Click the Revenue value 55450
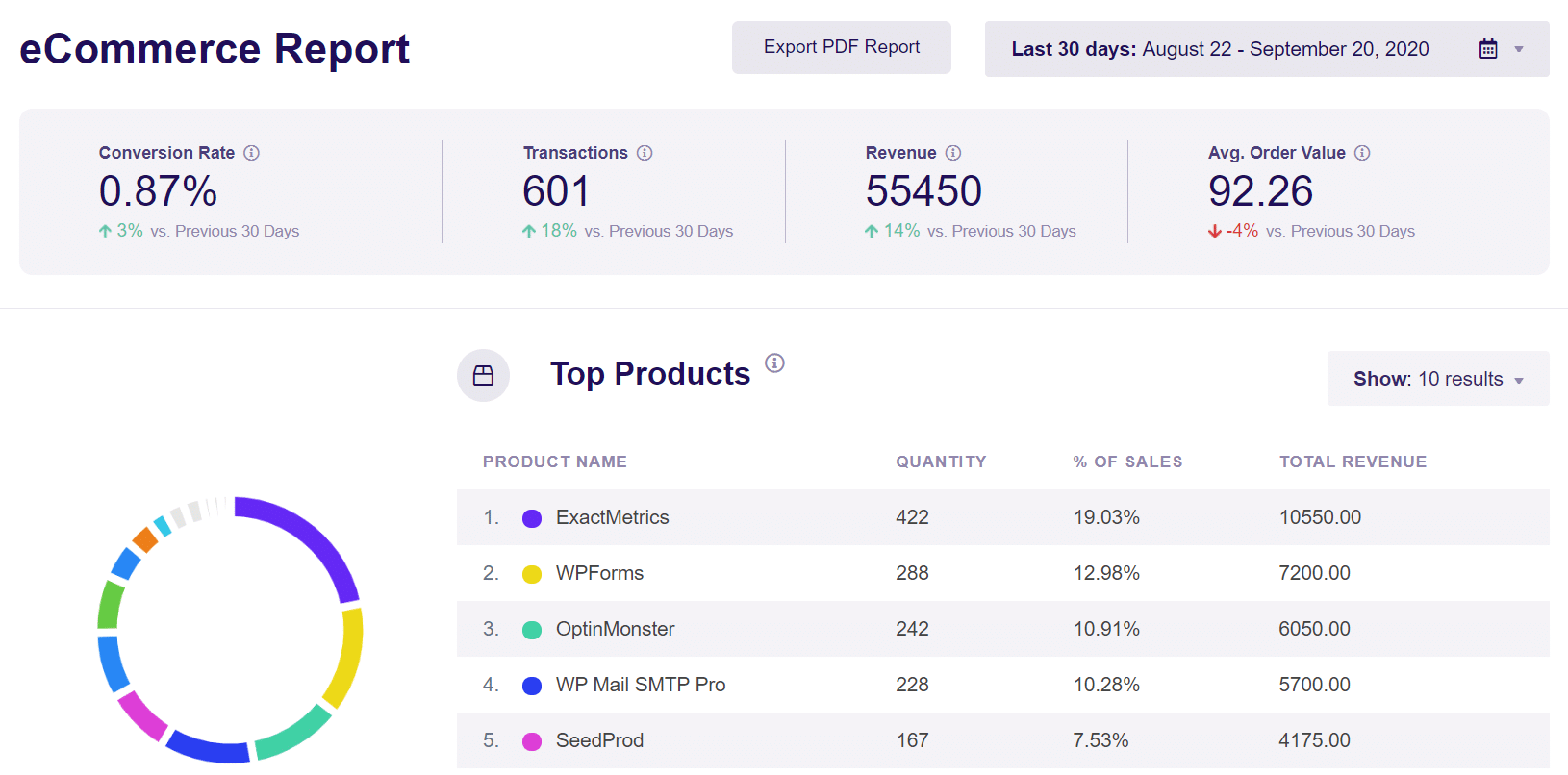The height and width of the screenshot is (775, 1568). point(923,191)
